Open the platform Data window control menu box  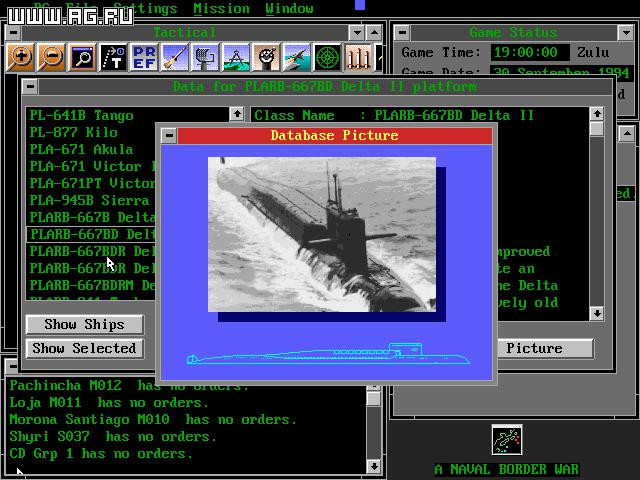pos(30,87)
